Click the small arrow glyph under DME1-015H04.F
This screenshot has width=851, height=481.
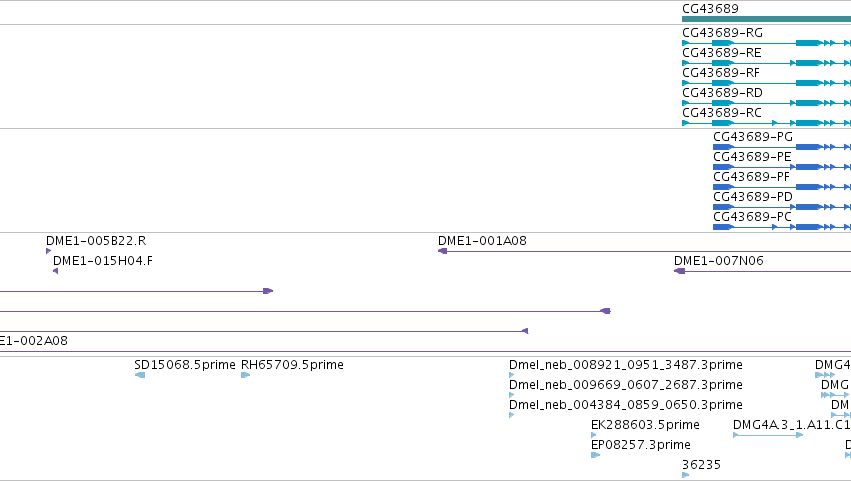point(55,271)
